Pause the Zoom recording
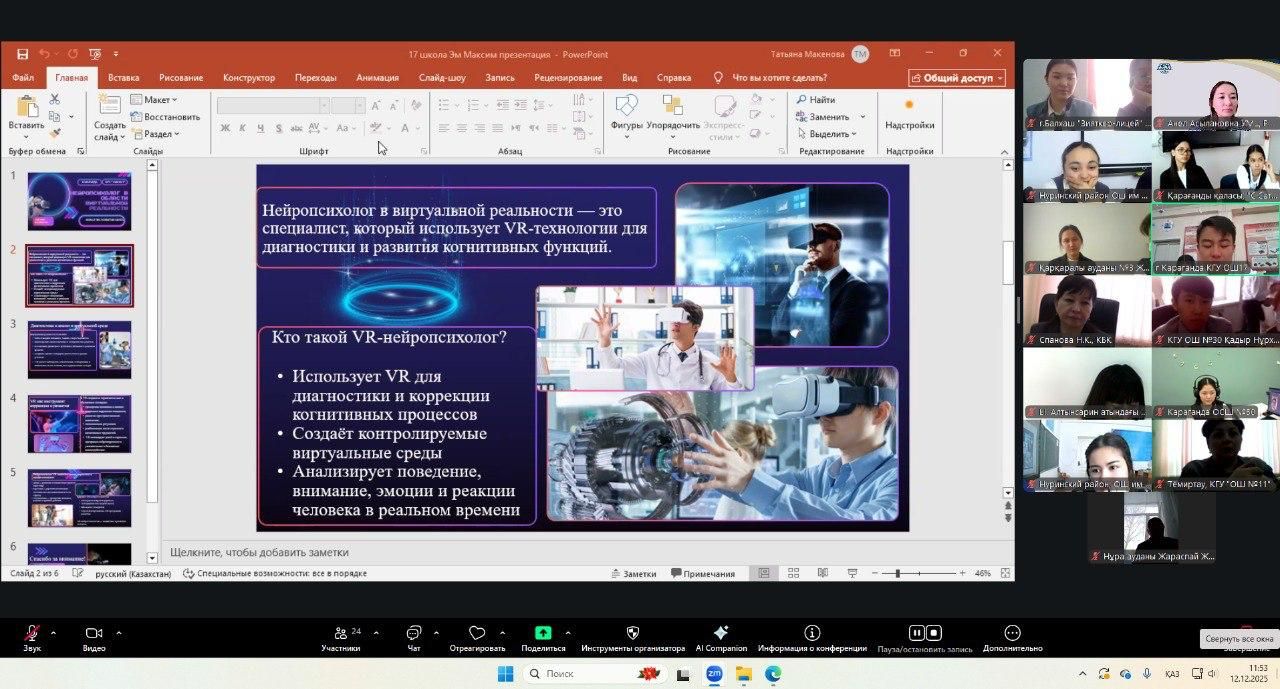 [x=916, y=633]
